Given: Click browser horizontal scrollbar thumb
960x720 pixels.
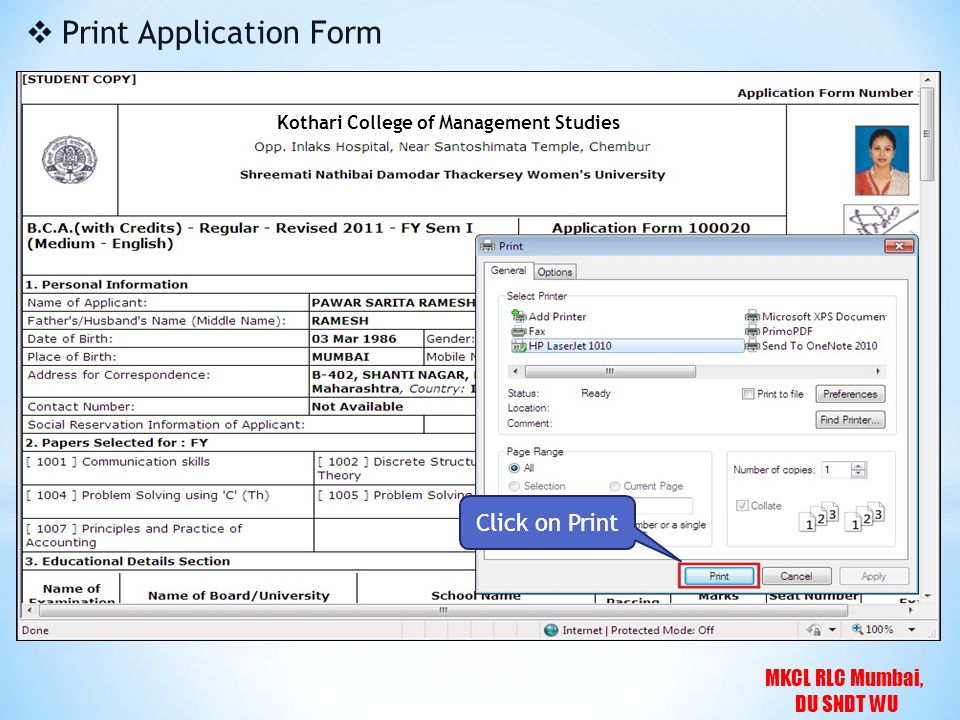Looking at the screenshot, I should 443,610.
